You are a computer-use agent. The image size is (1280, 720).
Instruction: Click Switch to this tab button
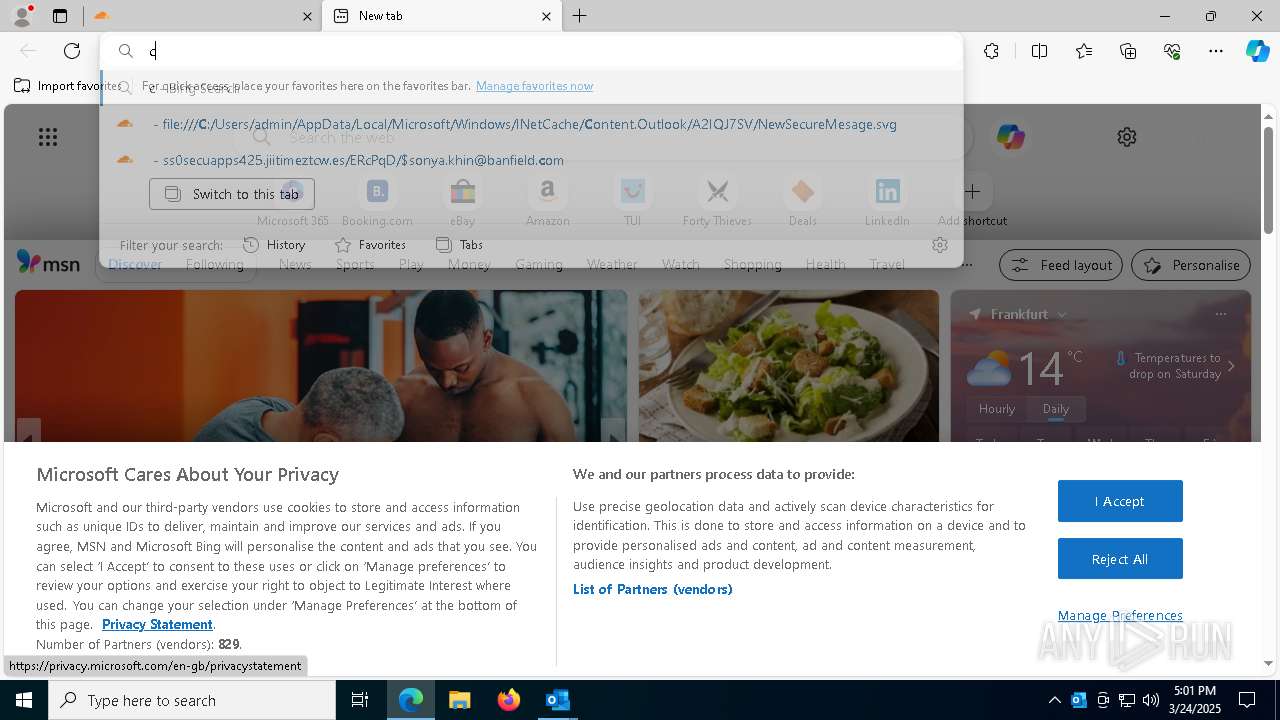pos(232,194)
